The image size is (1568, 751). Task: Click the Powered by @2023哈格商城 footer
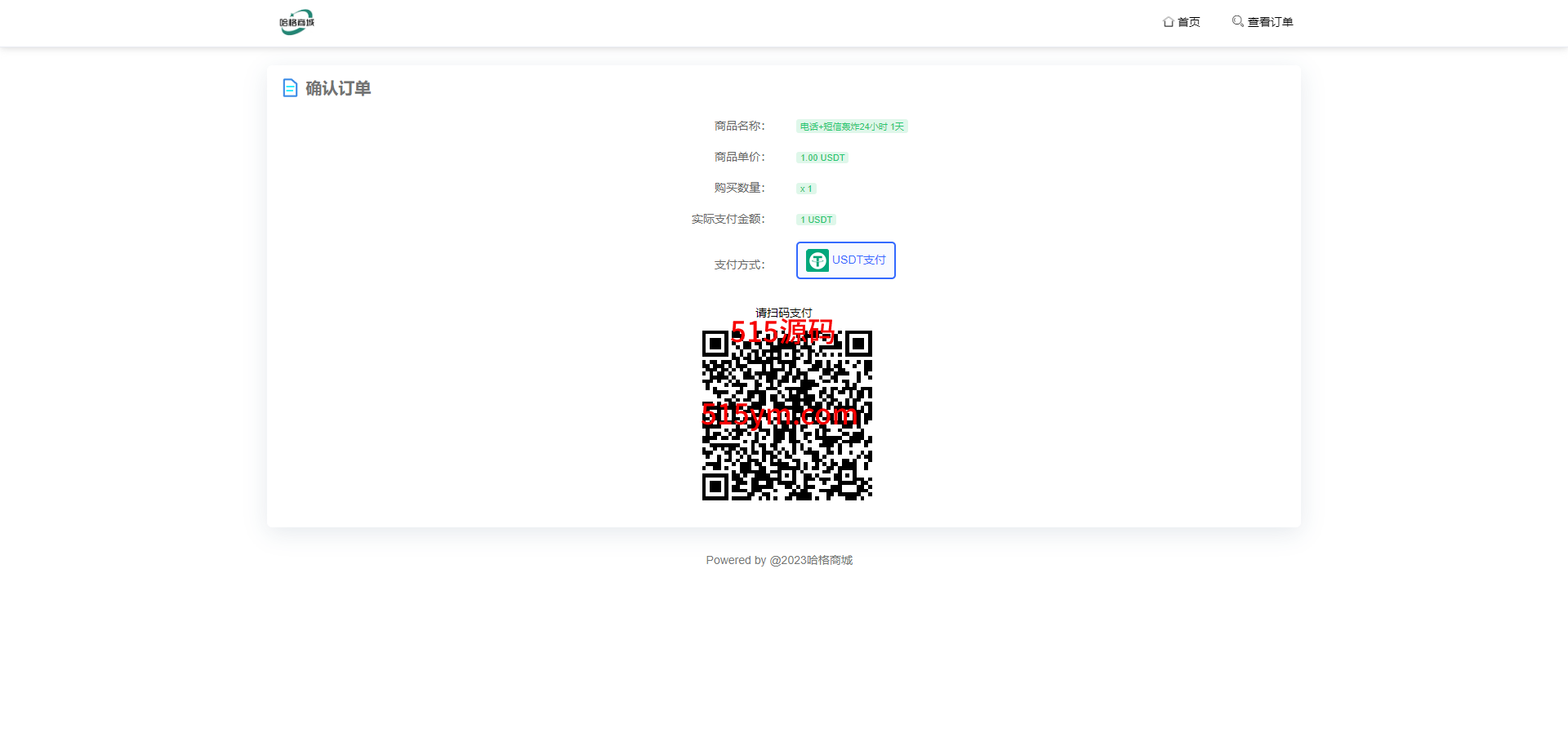tap(779, 560)
